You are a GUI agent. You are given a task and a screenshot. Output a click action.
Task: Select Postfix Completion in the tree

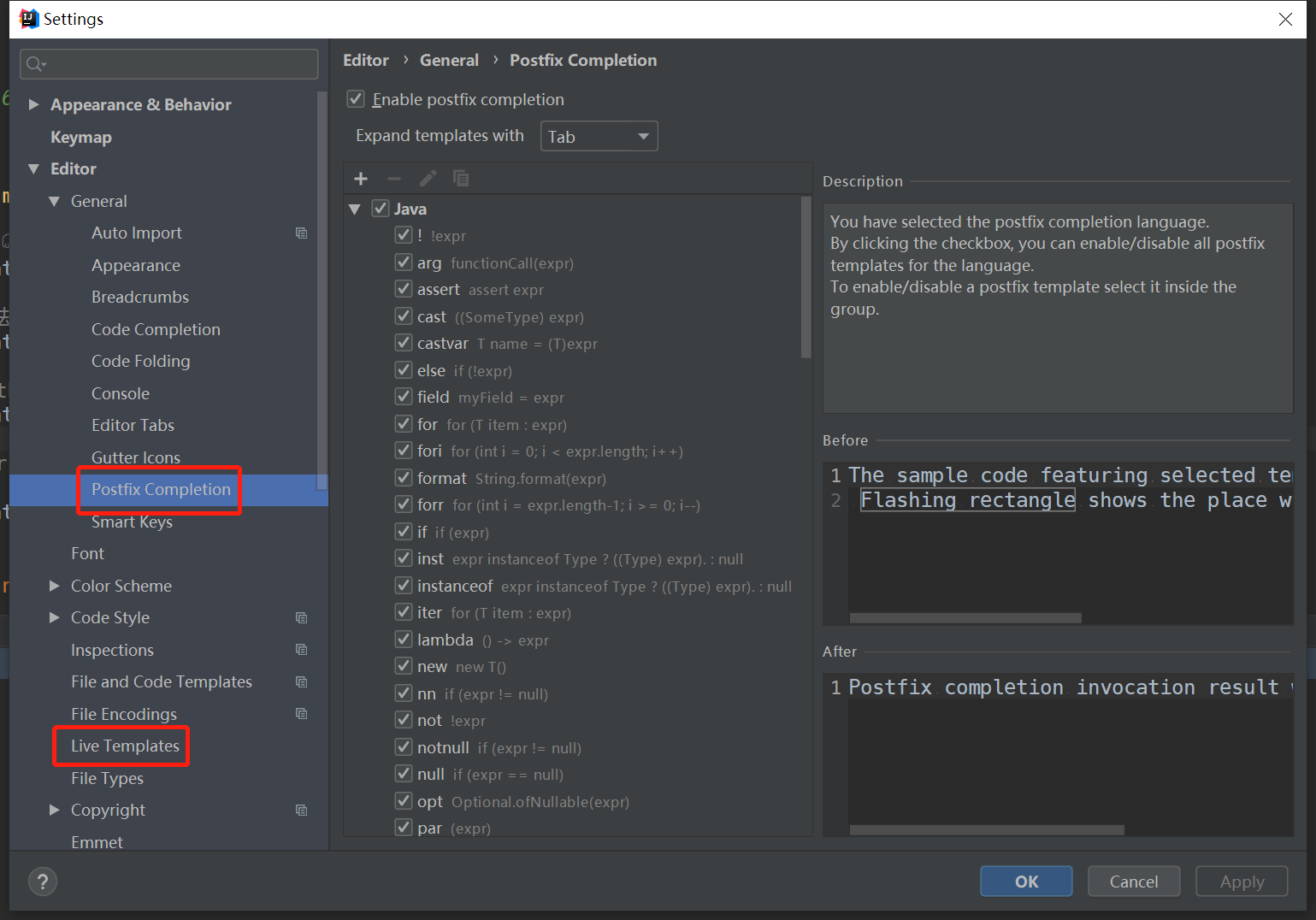161,489
